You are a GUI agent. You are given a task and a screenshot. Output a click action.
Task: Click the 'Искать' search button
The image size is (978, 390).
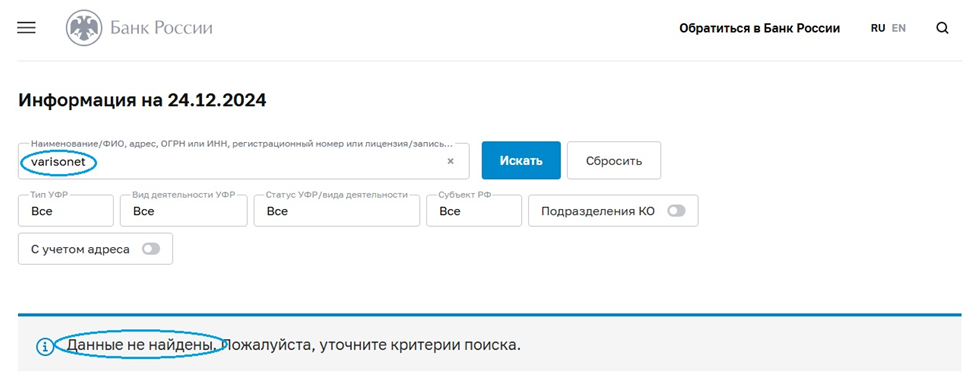pos(521,160)
